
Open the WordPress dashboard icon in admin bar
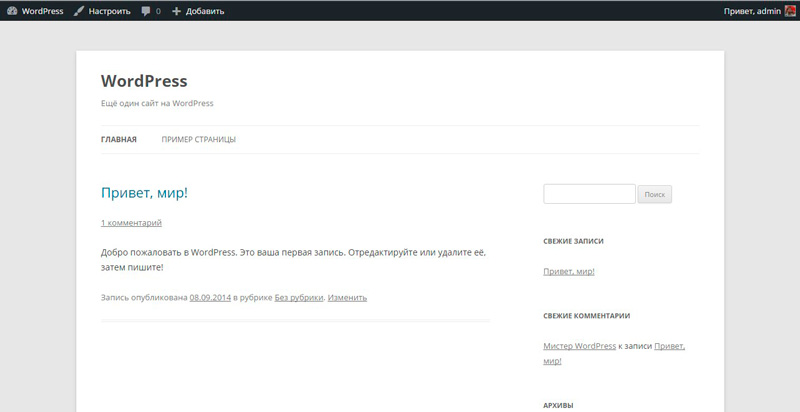12,11
